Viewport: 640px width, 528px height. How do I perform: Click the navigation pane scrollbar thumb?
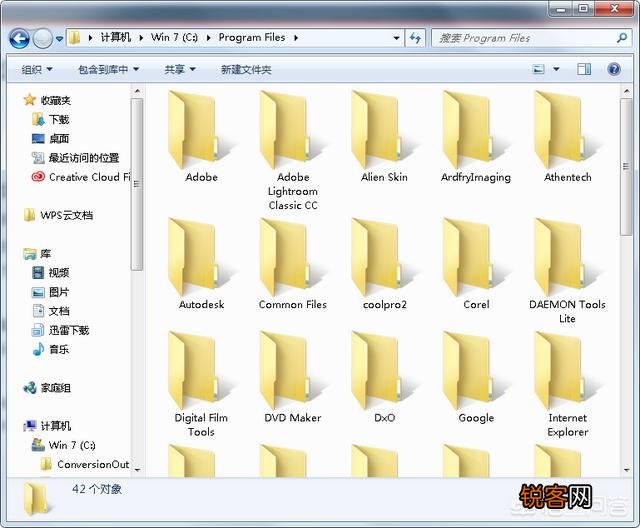[x=137, y=184]
